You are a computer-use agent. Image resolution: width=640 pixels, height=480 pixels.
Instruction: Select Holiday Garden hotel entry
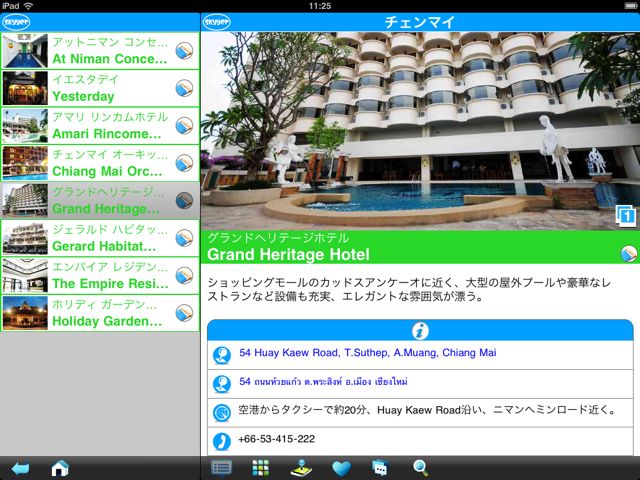pos(100,313)
